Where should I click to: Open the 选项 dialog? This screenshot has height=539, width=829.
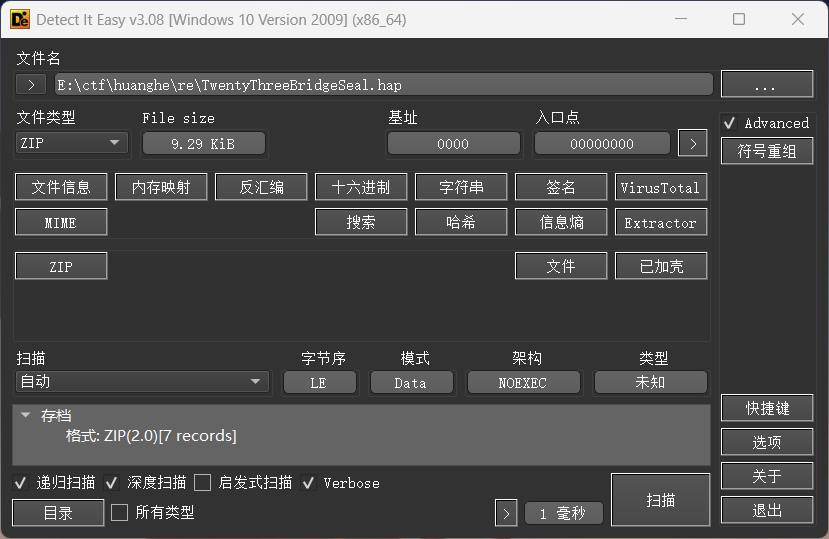tap(767, 442)
